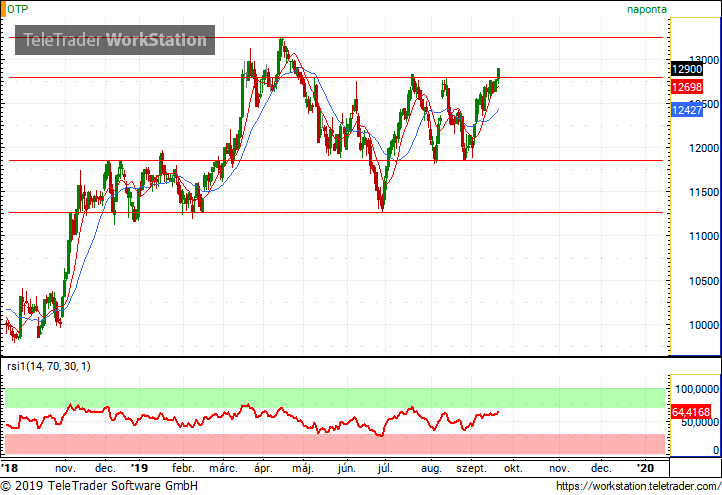Click the green overbought RSI band

pyautogui.click(x=335, y=398)
